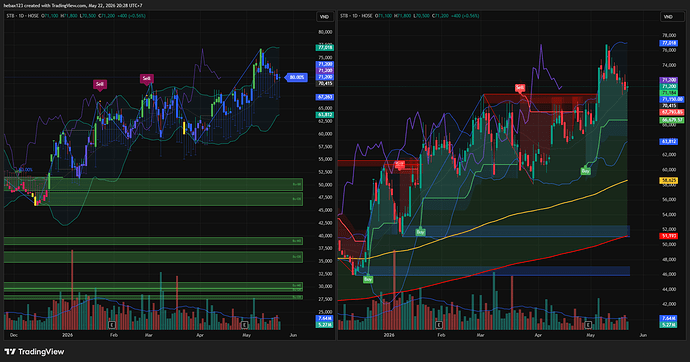This screenshot has height=362, width=690.
Task: Click the 7.64M volume label on right chart
Action: point(668,318)
